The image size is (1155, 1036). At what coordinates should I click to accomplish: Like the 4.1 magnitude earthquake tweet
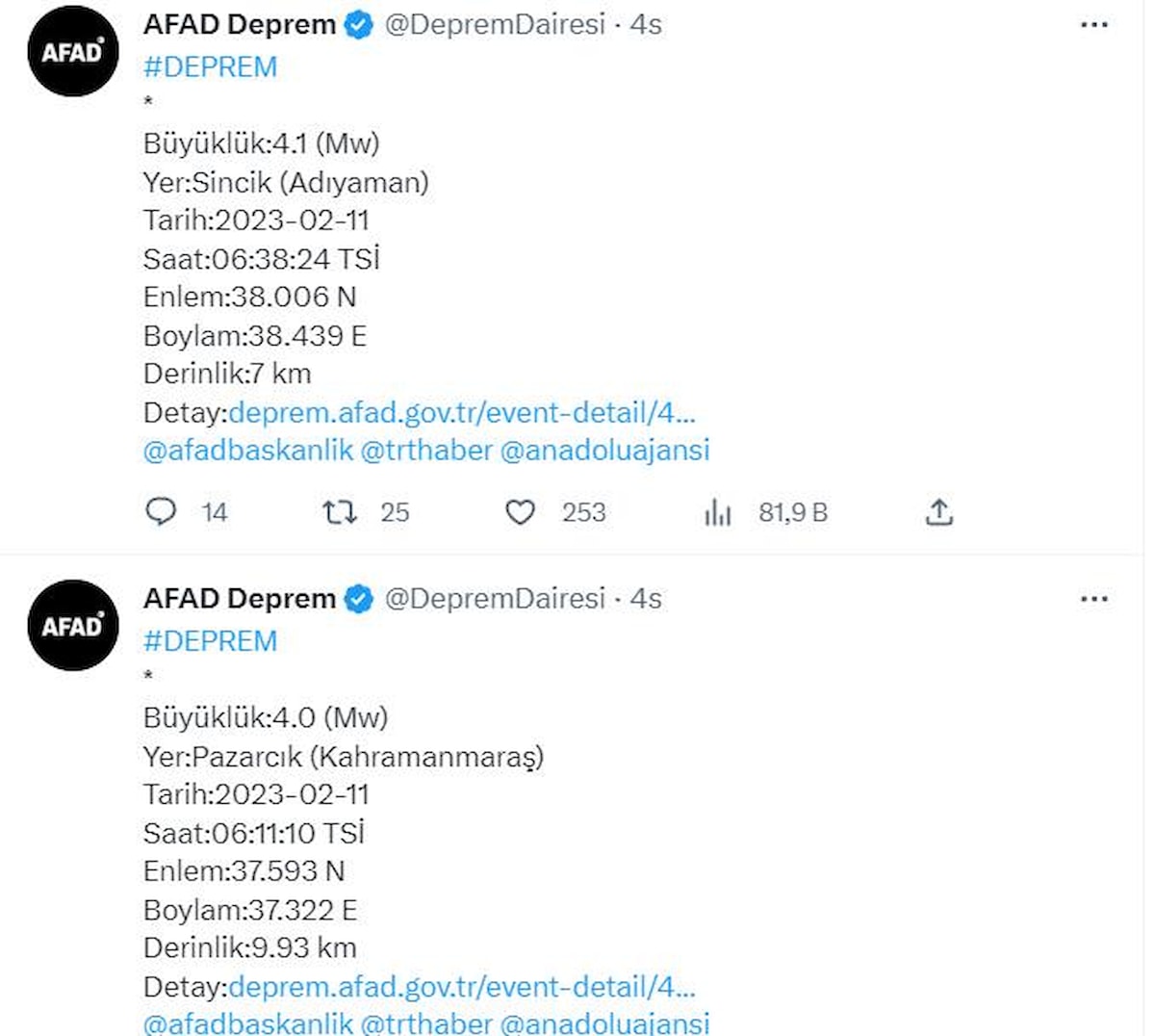pos(520,512)
